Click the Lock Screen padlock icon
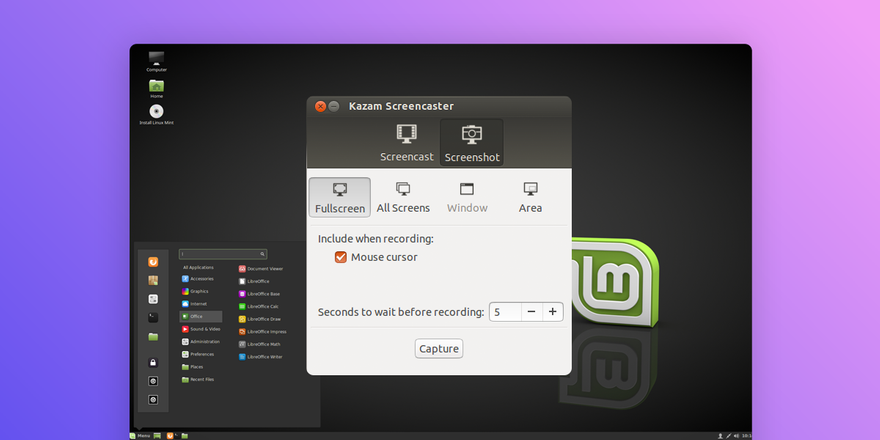The height and width of the screenshot is (440, 880). click(x=153, y=363)
